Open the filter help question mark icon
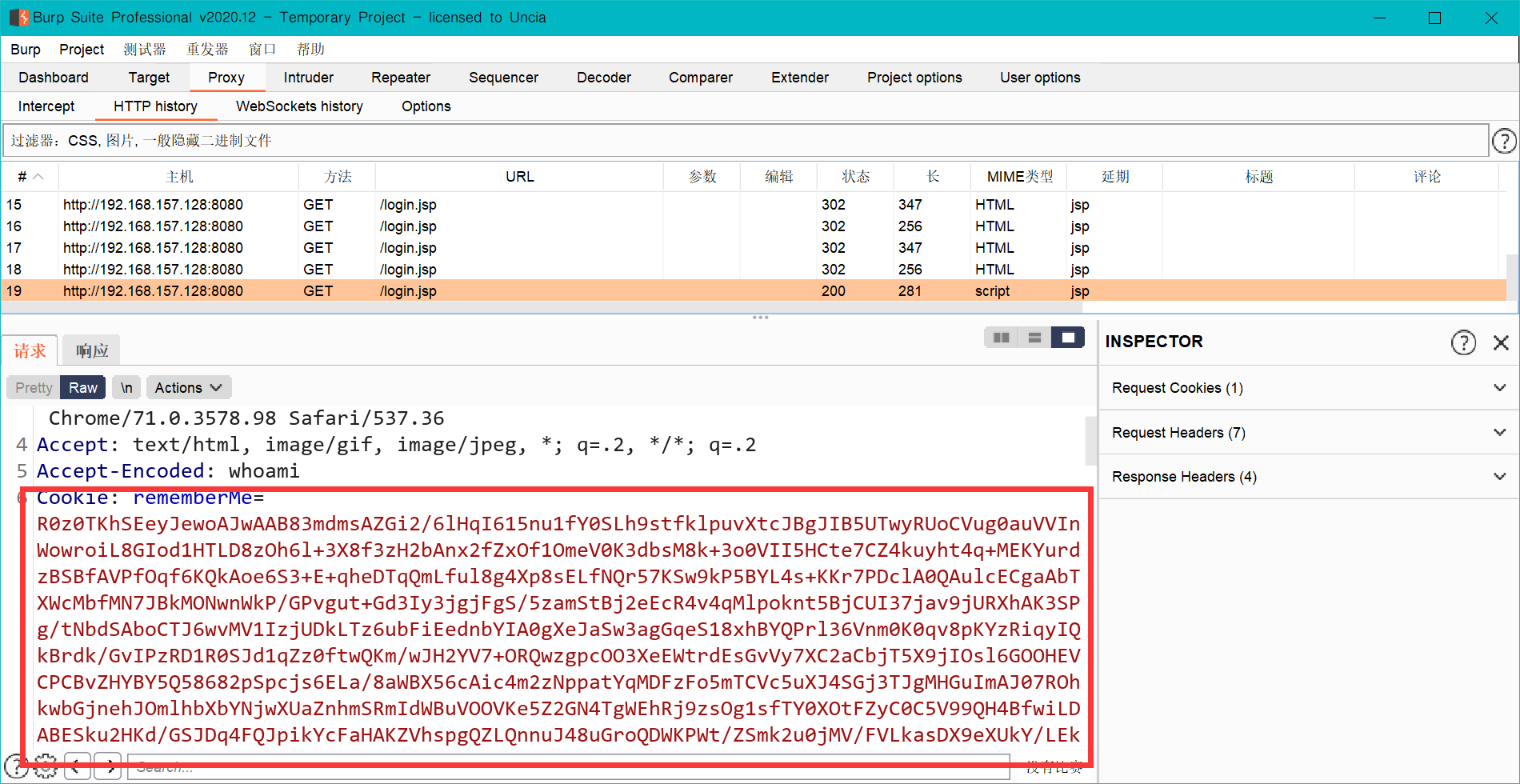The image size is (1520, 784). click(x=1504, y=141)
